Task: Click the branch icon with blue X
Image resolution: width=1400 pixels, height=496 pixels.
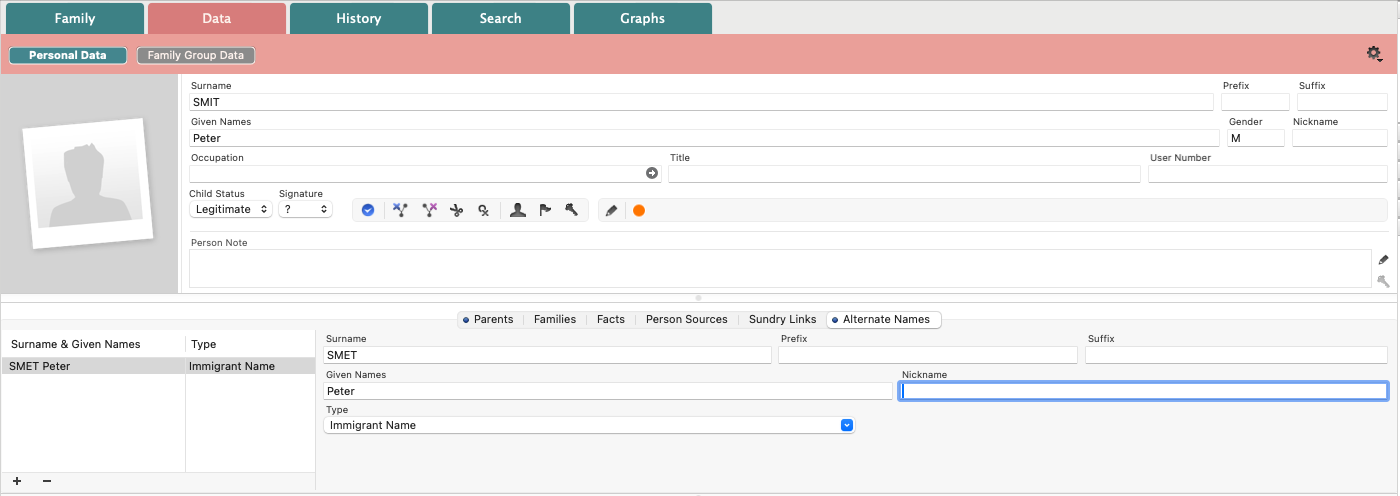Action: click(x=400, y=210)
